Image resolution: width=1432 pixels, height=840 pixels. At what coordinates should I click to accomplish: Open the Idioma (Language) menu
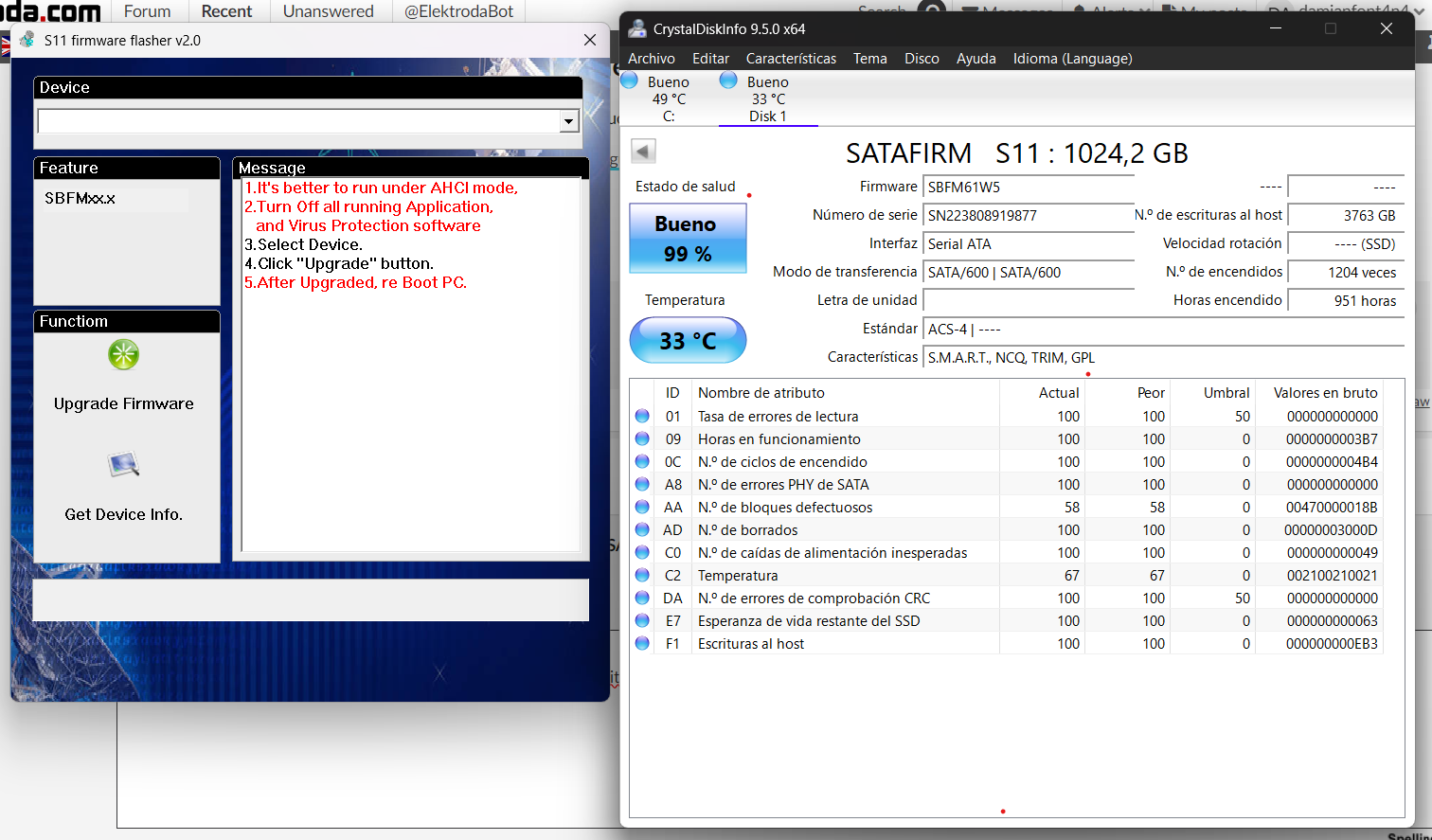(1073, 59)
